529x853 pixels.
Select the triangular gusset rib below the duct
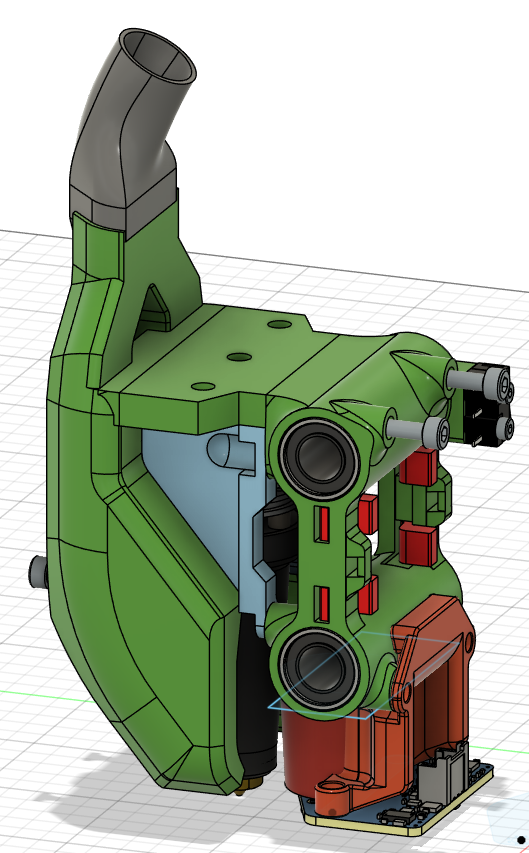[154, 309]
